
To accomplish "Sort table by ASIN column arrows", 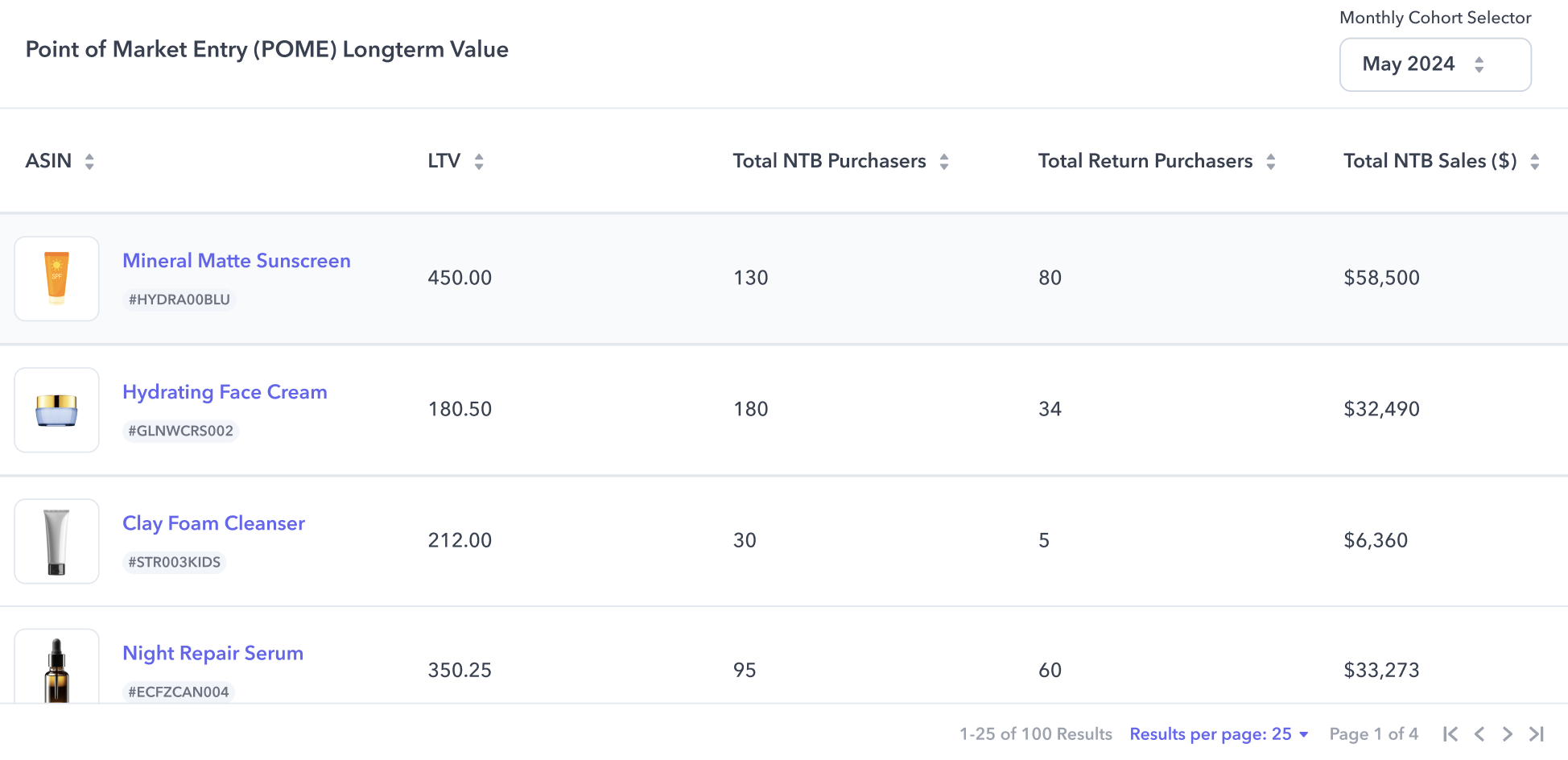I will click(89, 162).
